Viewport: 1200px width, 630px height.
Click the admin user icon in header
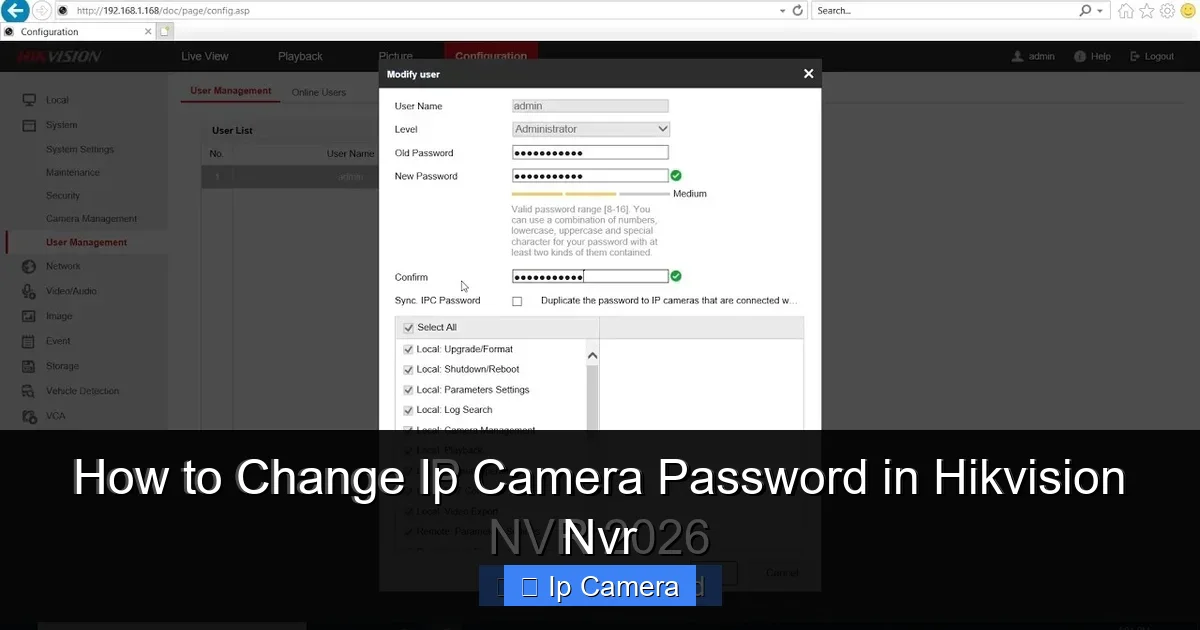point(1018,57)
